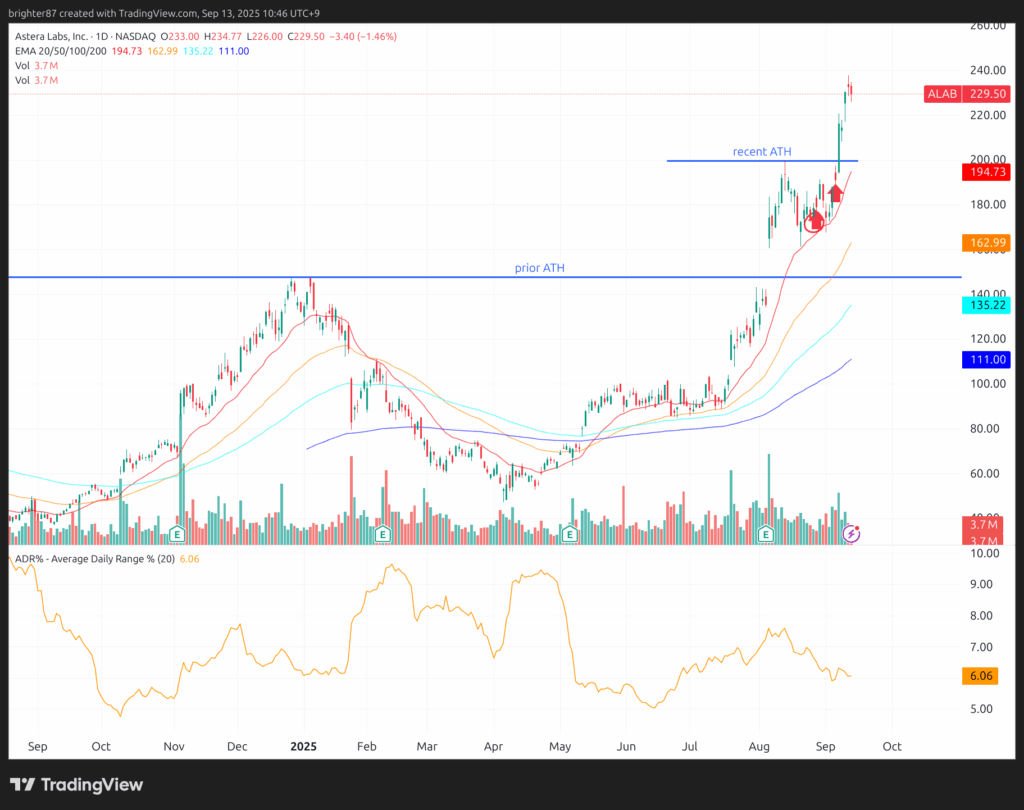Open the earnings marker near May
1024x810 pixels.
pyautogui.click(x=569, y=534)
